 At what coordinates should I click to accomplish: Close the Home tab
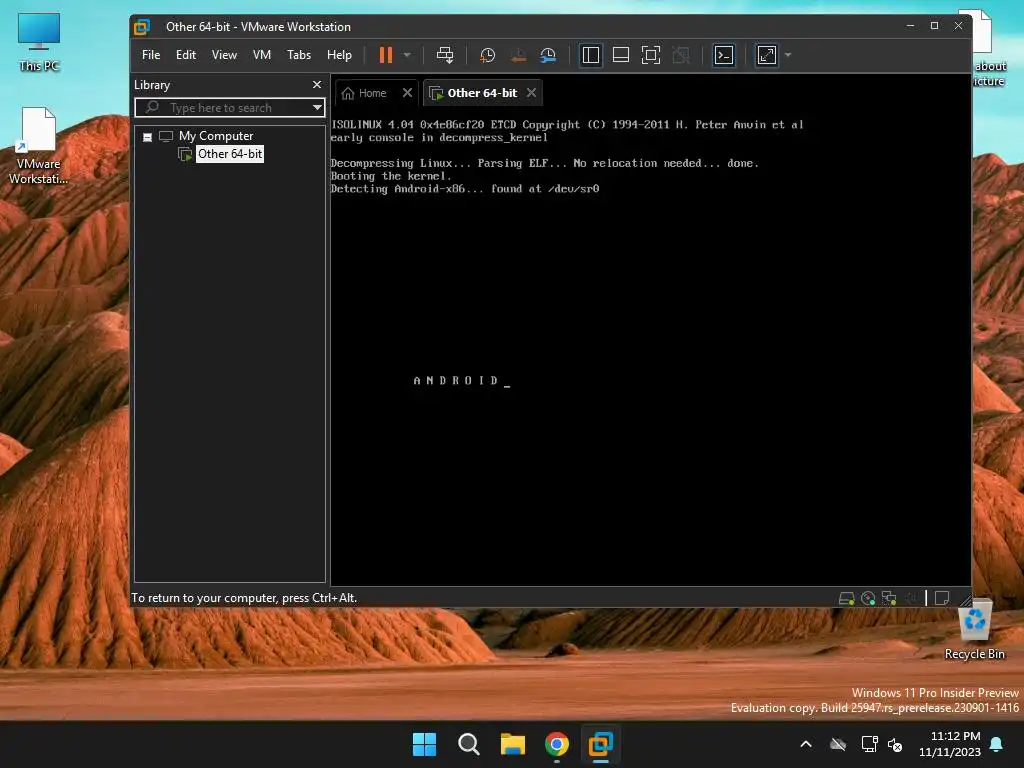click(408, 93)
